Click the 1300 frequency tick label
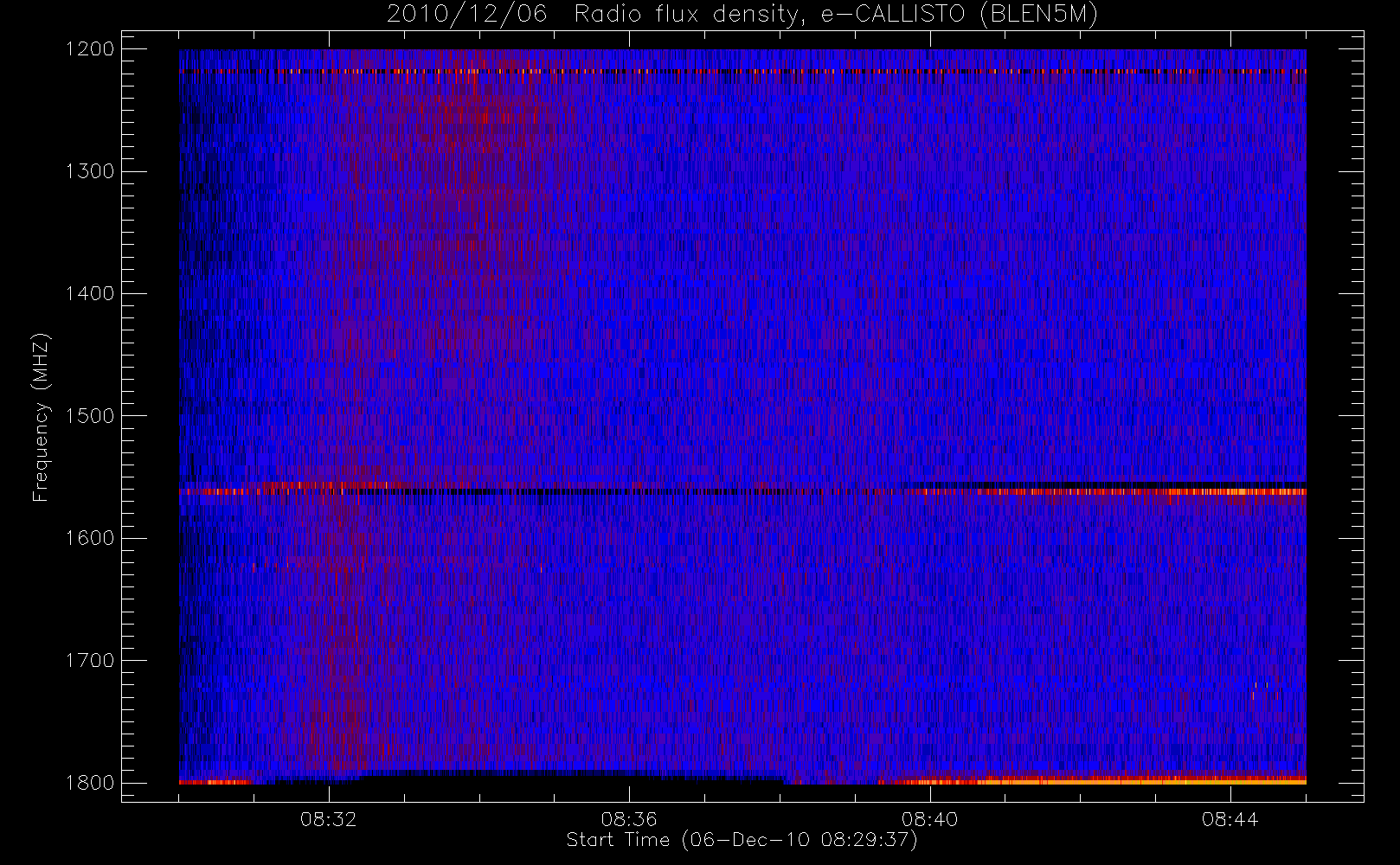Screen dimensions: 1400x865 coord(90,171)
